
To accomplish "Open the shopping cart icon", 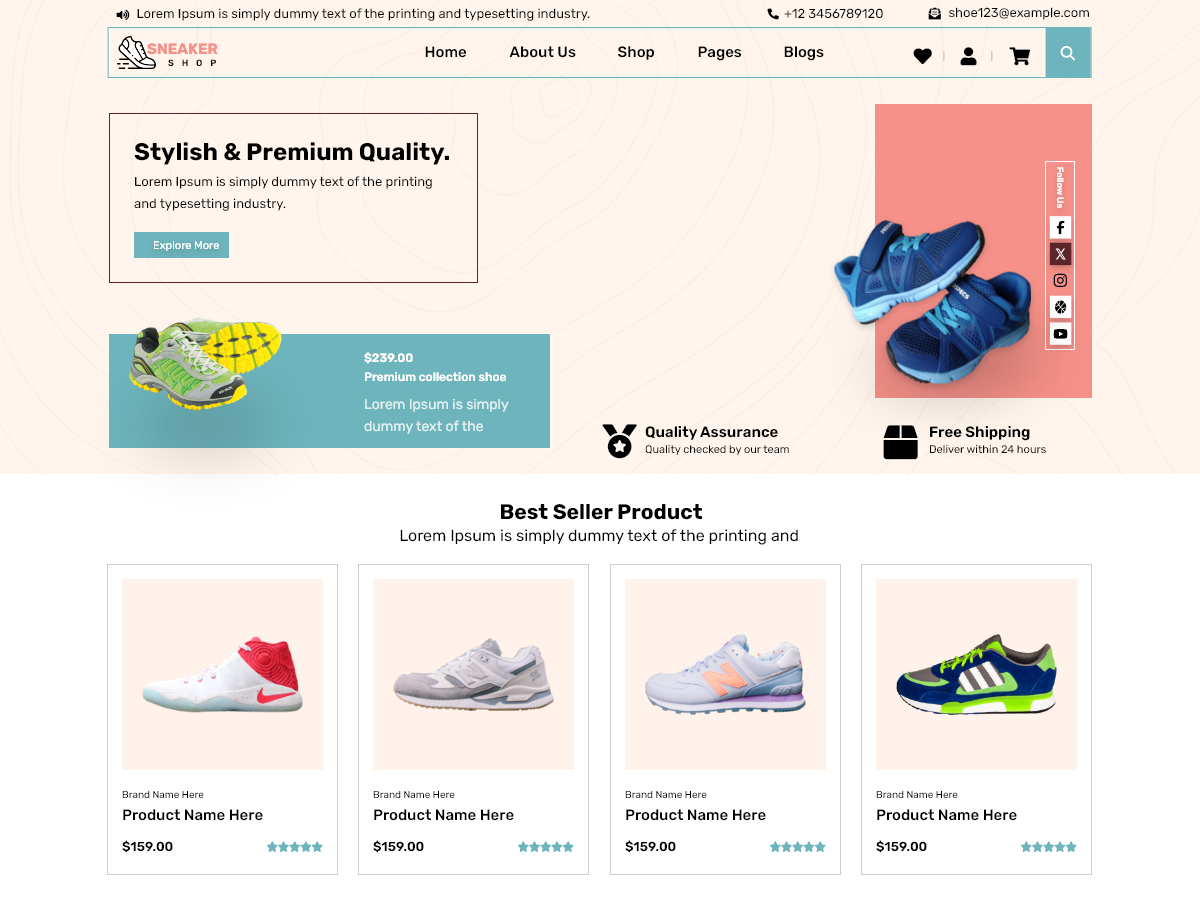I will (1020, 56).
